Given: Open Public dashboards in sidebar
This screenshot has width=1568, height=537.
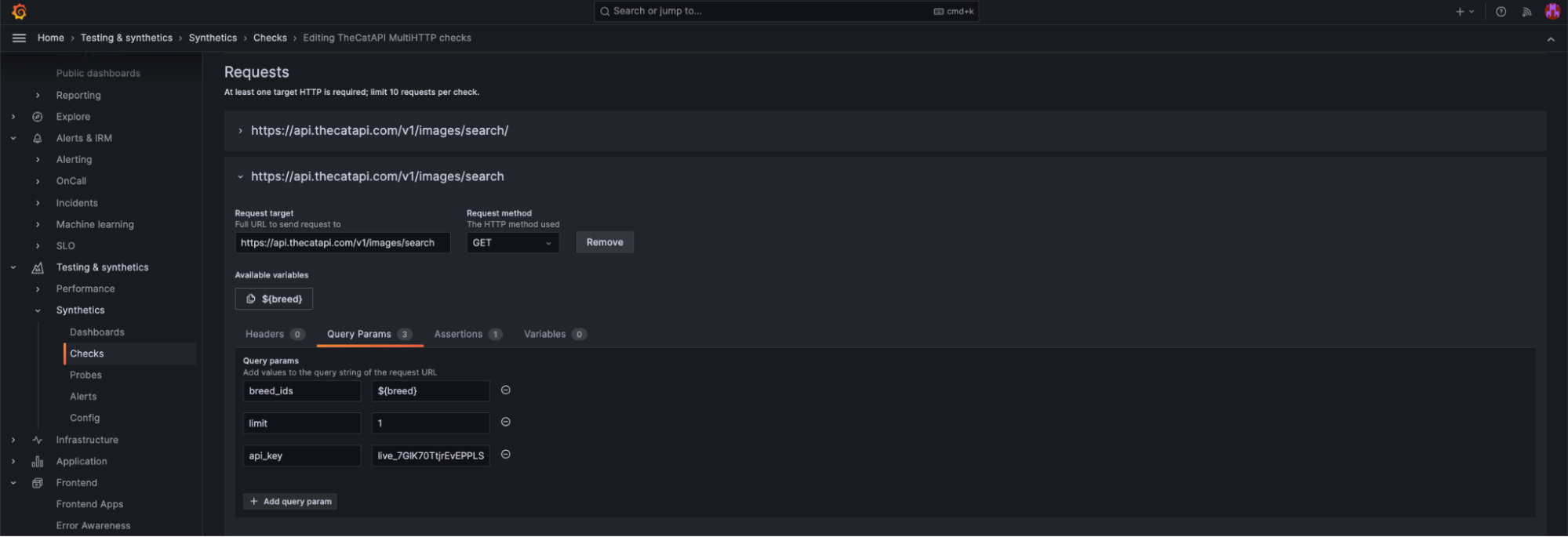Looking at the screenshot, I should click(98, 74).
